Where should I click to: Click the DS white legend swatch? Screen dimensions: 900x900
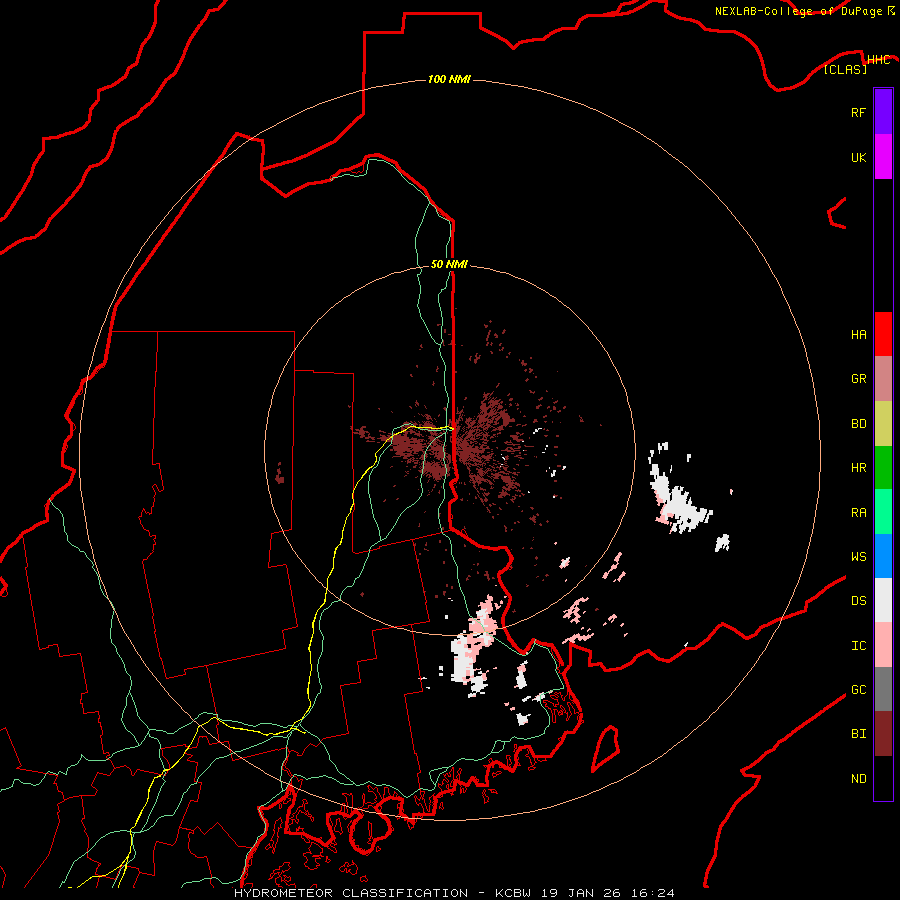[x=883, y=600]
